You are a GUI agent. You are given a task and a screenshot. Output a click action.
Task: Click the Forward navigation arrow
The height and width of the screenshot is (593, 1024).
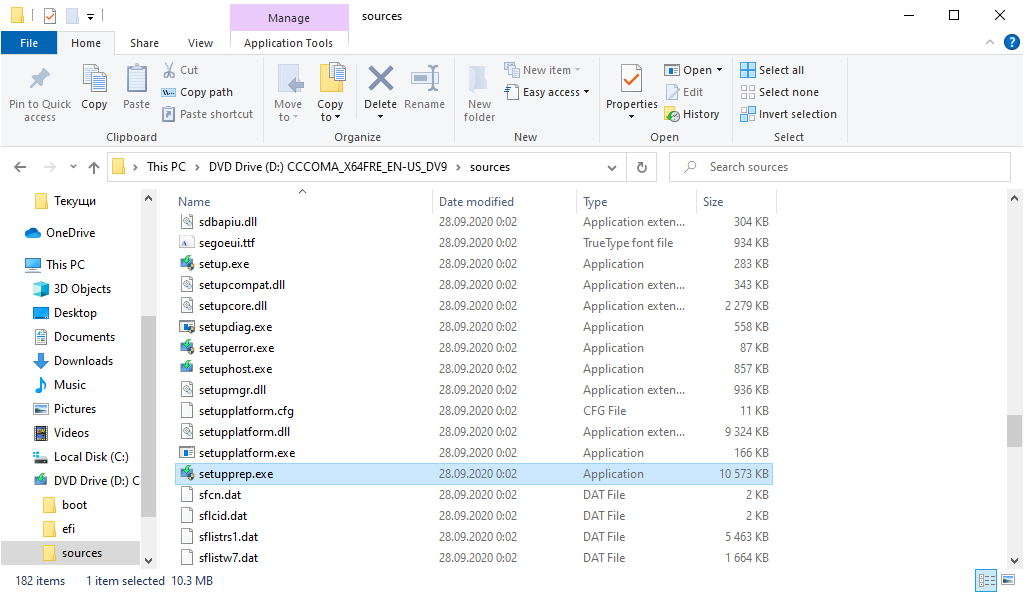(50, 167)
